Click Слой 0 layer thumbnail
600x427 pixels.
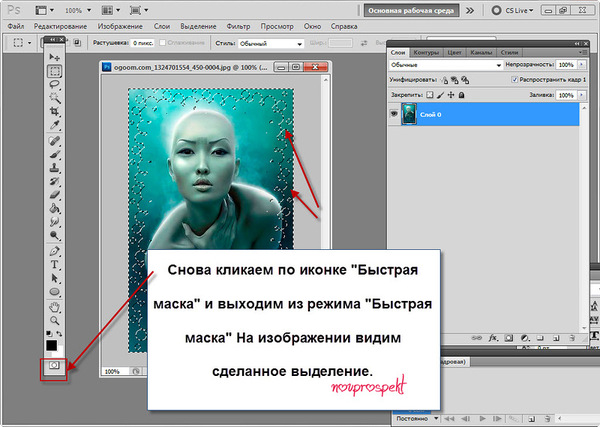[409, 114]
